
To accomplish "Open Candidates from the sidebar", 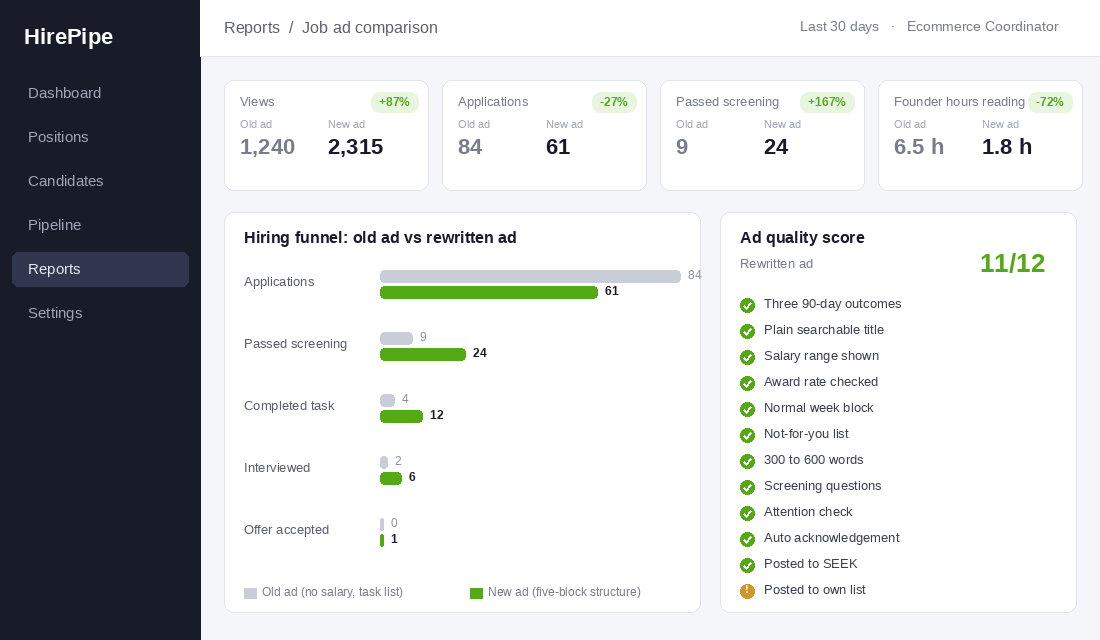I will point(100,181).
